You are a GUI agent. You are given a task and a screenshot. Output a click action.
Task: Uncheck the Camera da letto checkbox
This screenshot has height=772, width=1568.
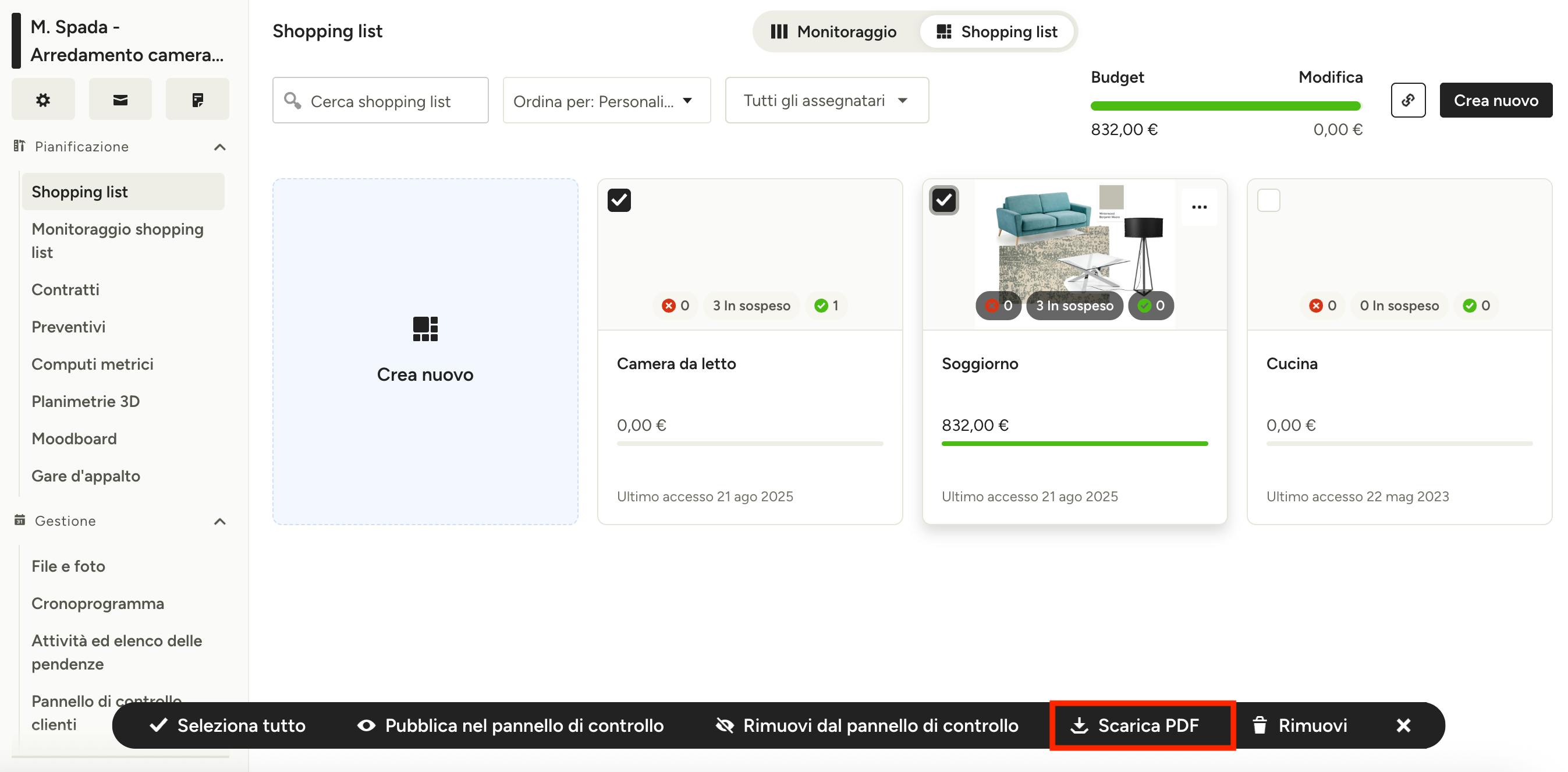(619, 200)
